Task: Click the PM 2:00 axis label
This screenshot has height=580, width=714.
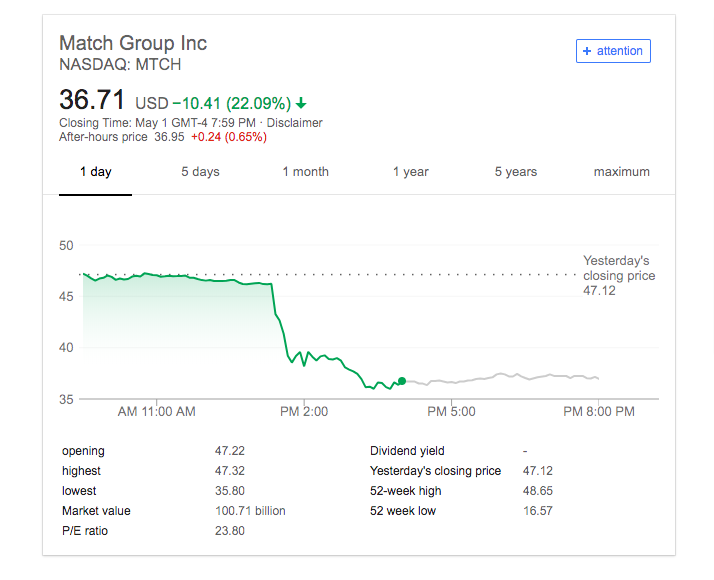Action: (x=304, y=412)
